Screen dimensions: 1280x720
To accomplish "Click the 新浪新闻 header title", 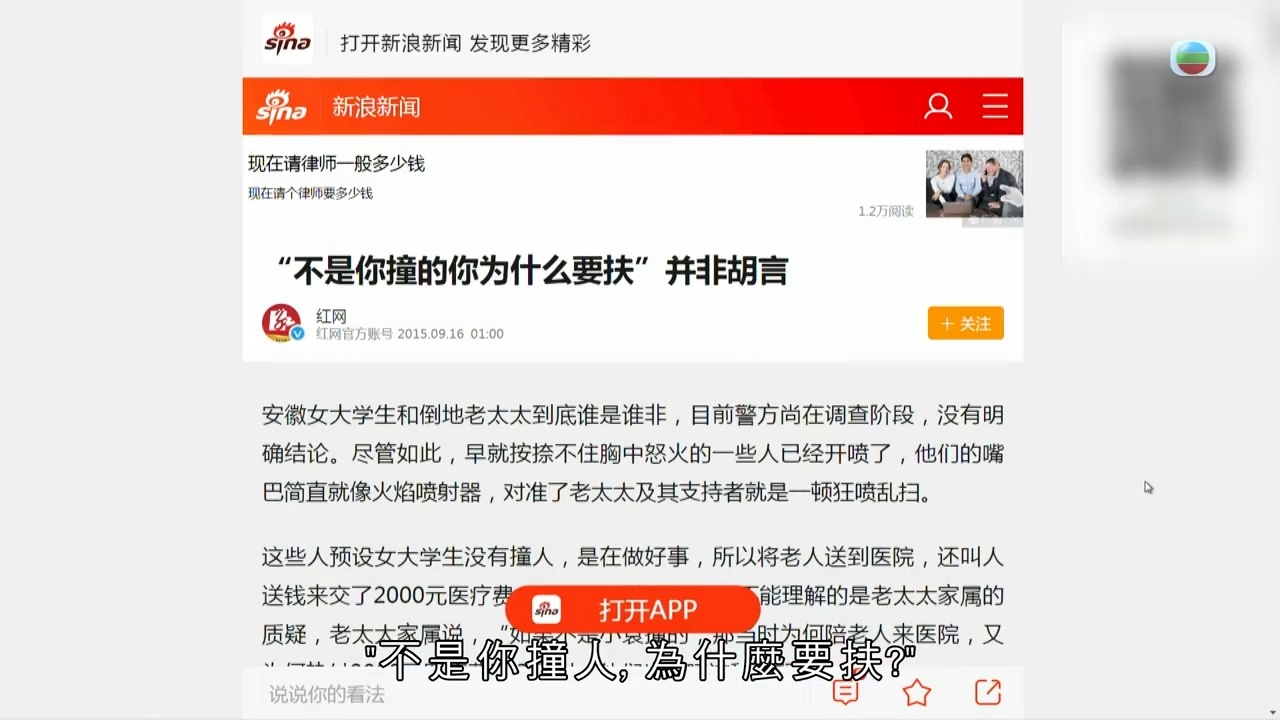I will (x=376, y=107).
